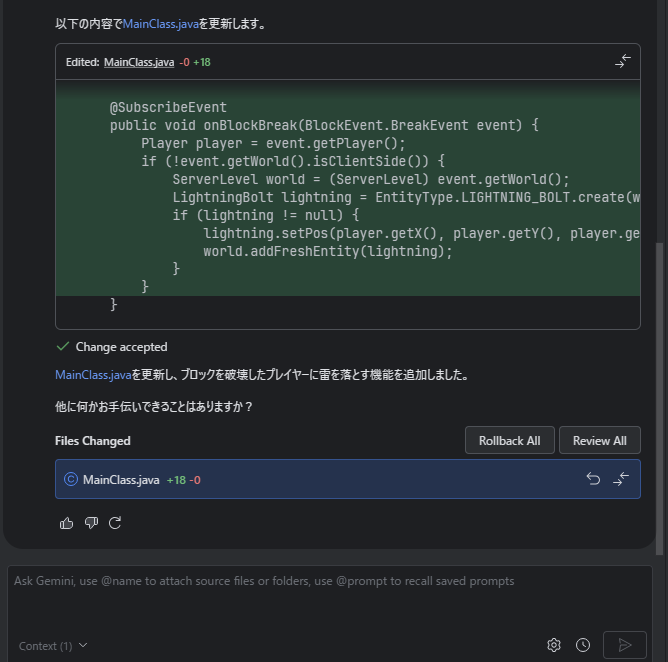The height and width of the screenshot is (662, 668).
Task: Revert changes to MainClass.java in Files Changed
Action: tap(593, 480)
